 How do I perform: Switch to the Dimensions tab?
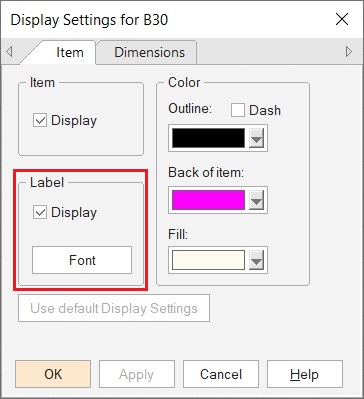point(149,52)
